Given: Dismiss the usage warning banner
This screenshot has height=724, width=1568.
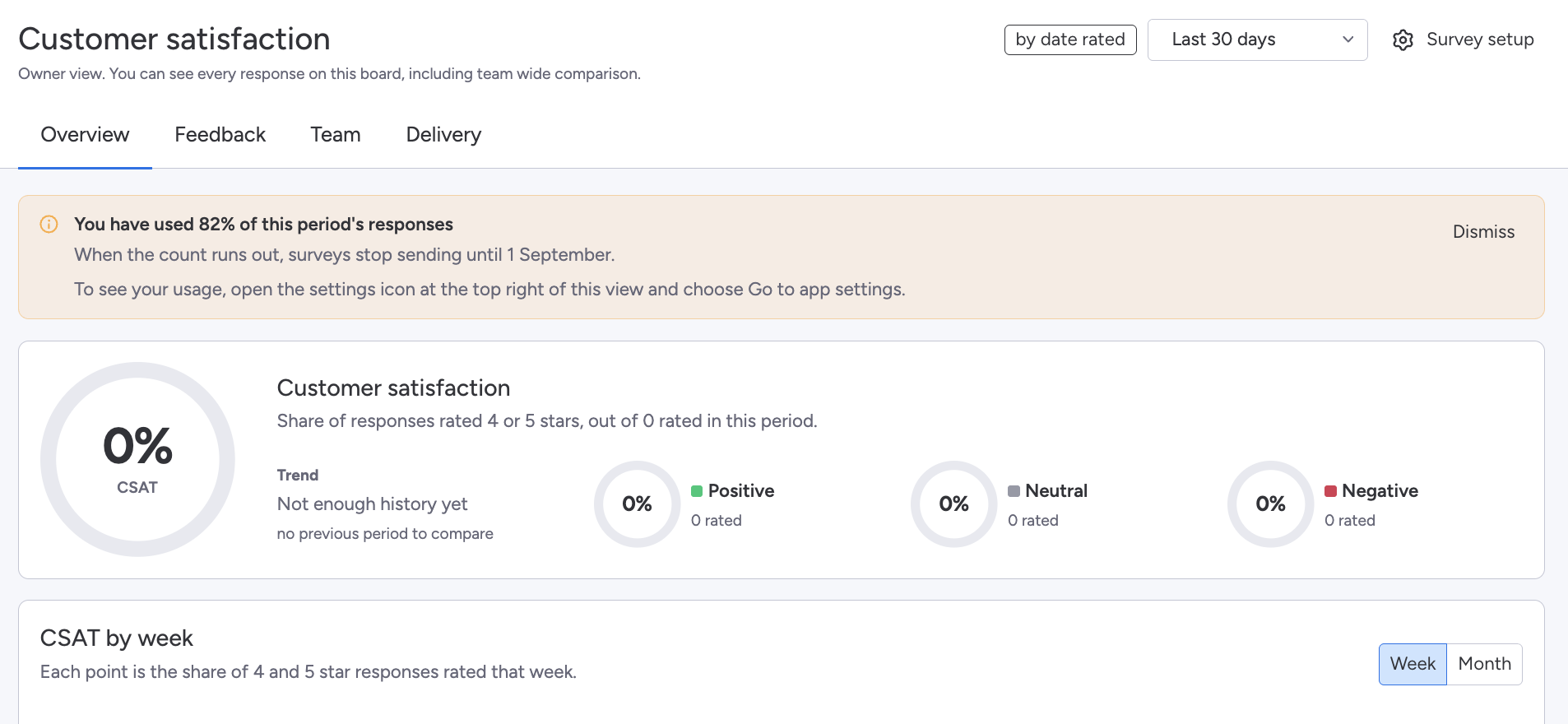Looking at the screenshot, I should coord(1483,232).
